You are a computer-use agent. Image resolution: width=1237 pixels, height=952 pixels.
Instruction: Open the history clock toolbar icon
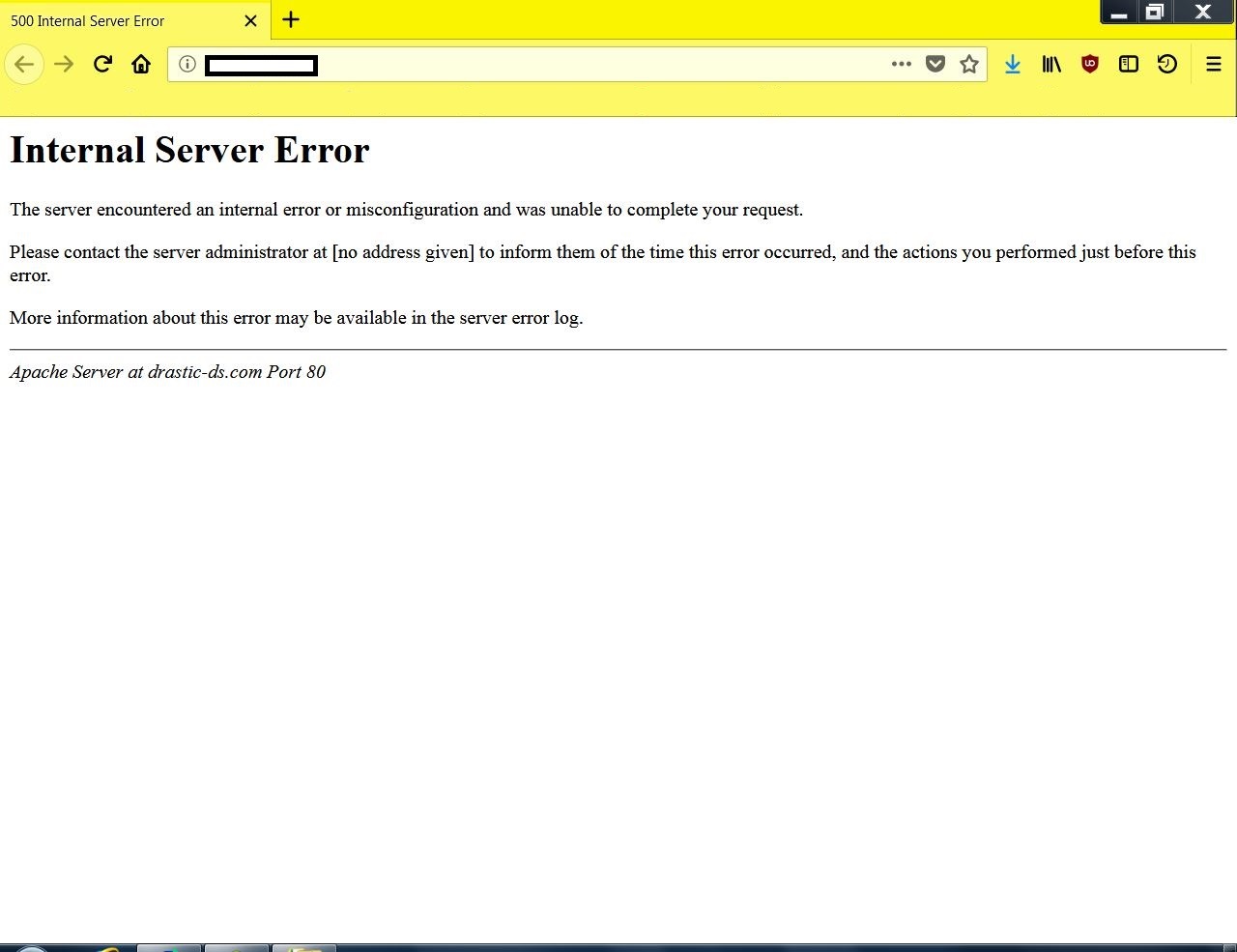(1167, 65)
